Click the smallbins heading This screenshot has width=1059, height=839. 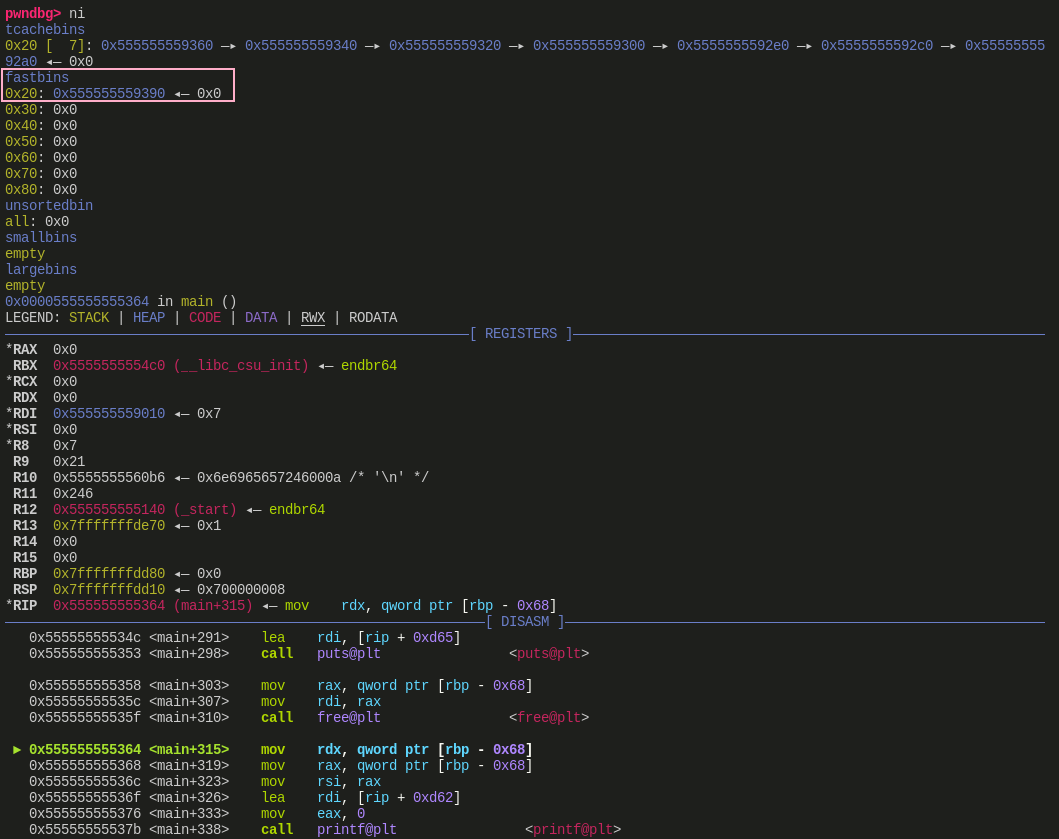pos(41,238)
